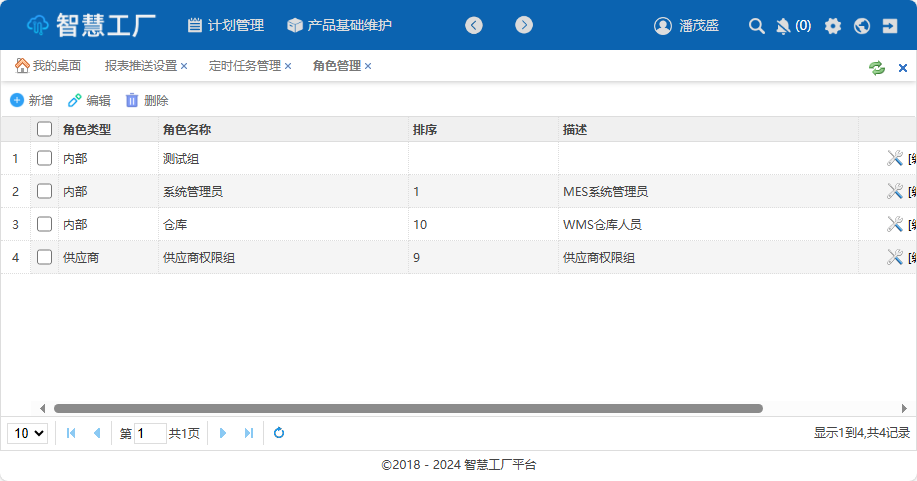Open the page size dropdown showing 10
Viewport: 917px width, 481px height.
point(27,433)
